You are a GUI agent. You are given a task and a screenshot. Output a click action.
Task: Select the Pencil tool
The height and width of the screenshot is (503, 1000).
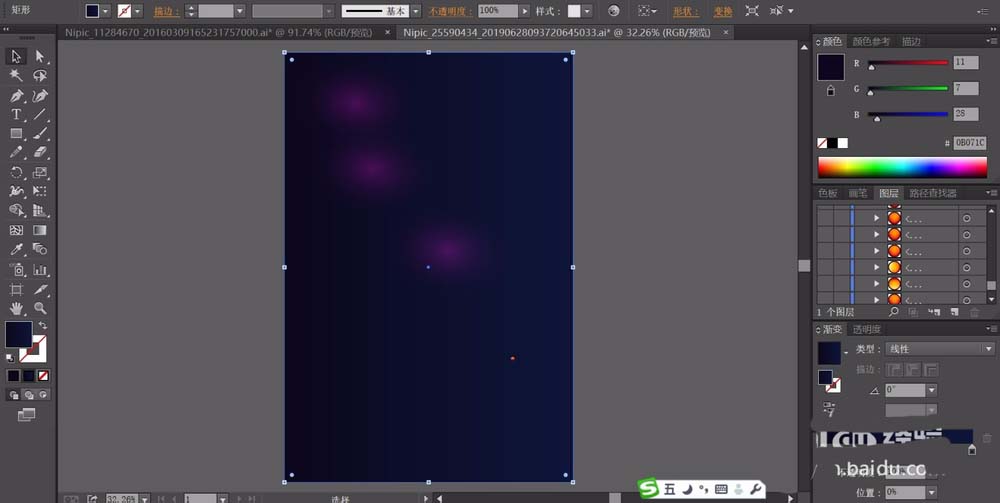(16, 153)
